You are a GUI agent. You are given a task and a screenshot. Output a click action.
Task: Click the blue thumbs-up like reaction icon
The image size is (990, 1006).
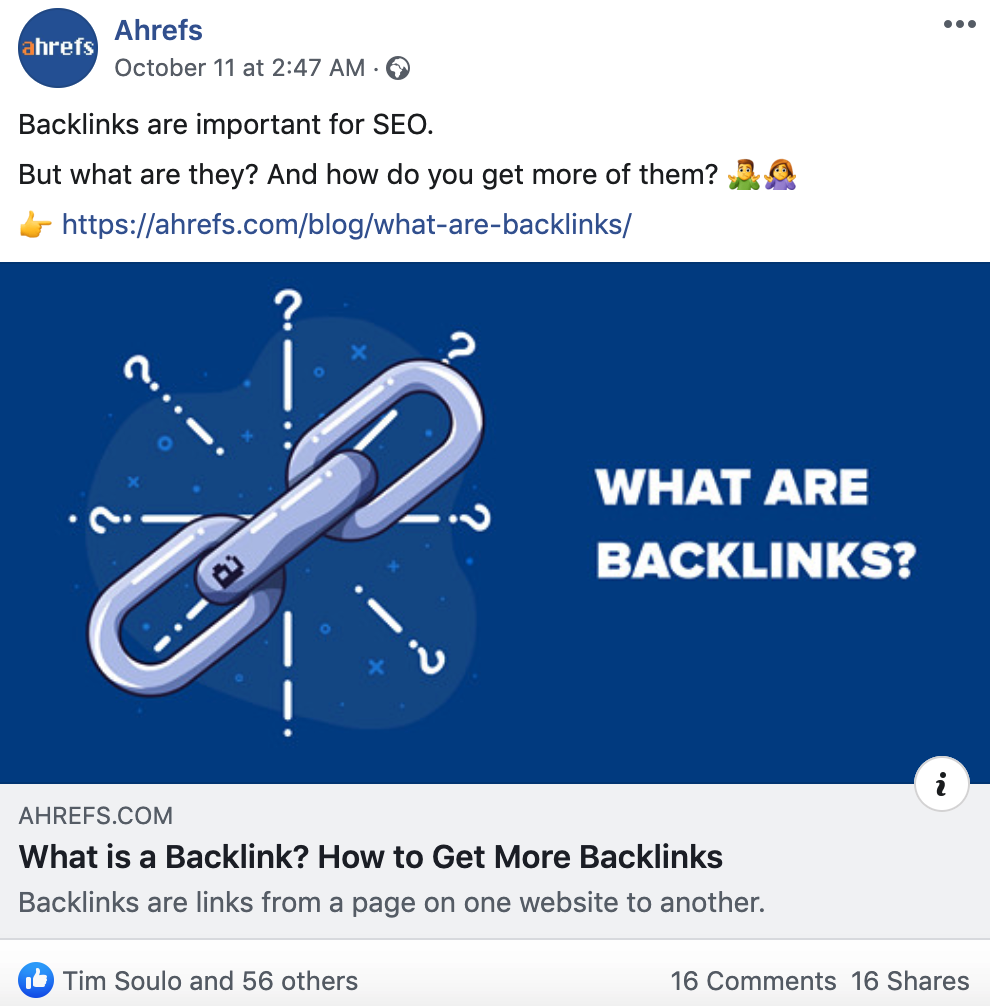(36, 980)
